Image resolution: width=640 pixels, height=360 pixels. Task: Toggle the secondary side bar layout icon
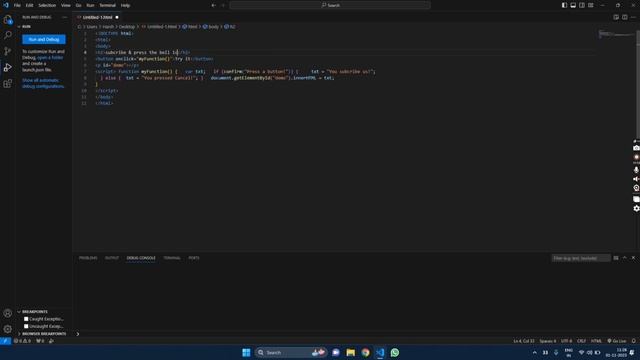[582, 5]
